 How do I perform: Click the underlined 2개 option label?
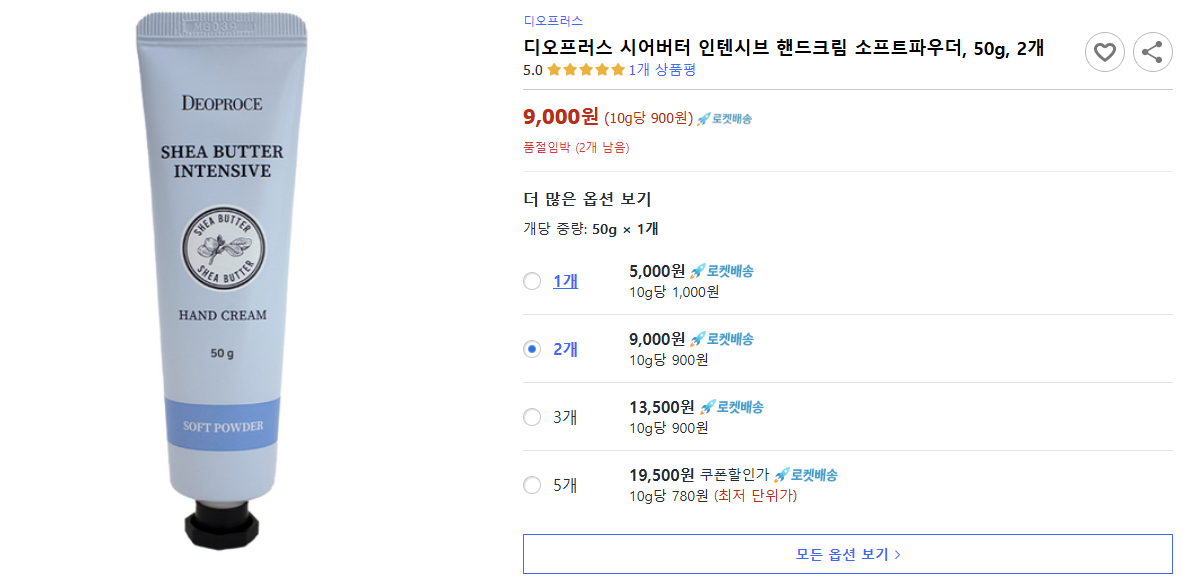click(567, 348)
